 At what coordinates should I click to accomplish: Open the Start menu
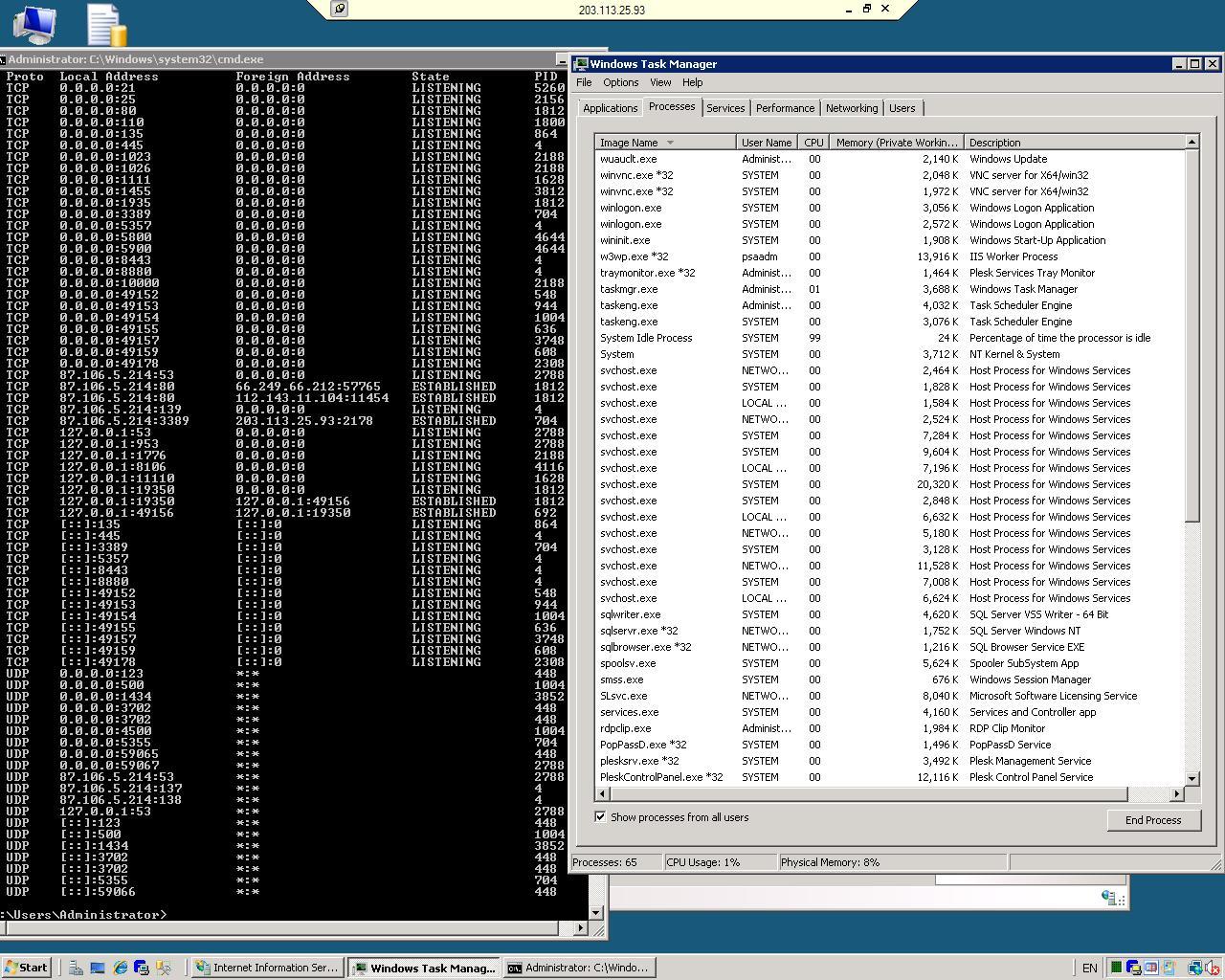pos(26,968)
